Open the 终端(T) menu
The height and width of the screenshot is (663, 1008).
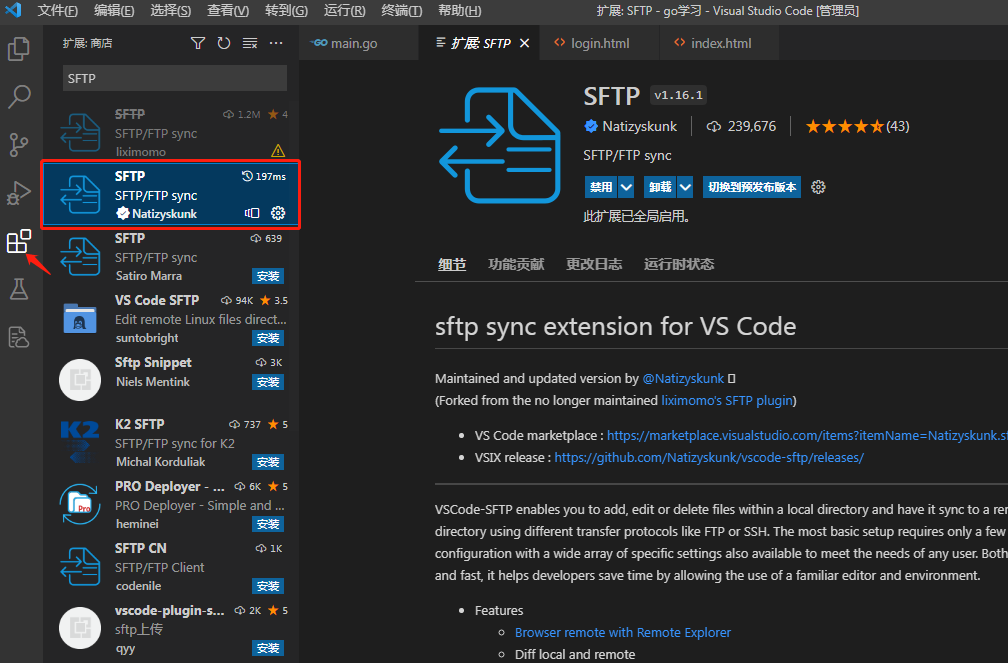coord(402,11)
